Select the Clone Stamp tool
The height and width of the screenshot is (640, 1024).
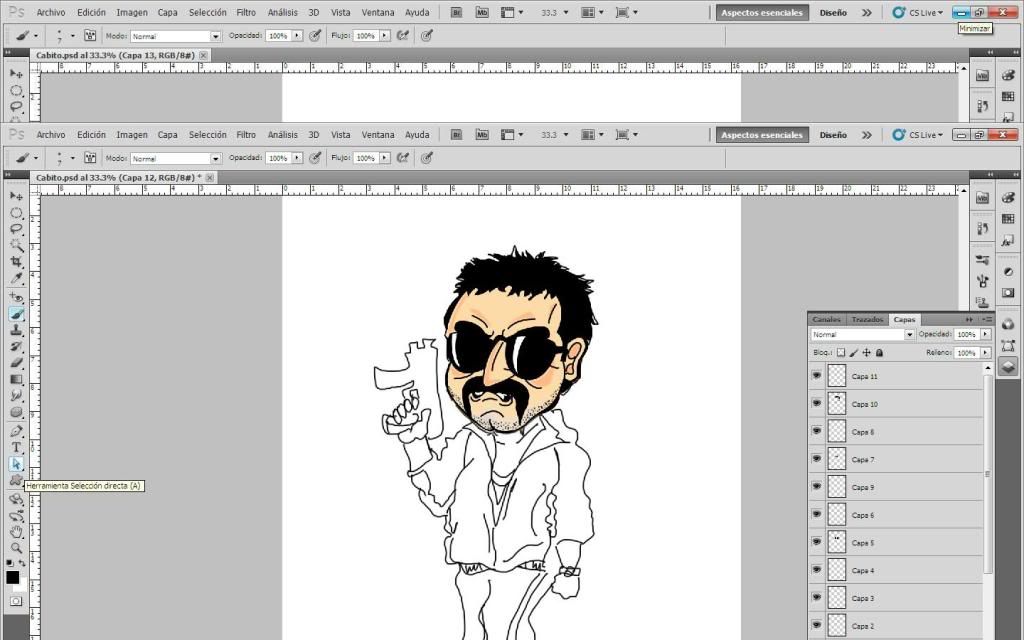click(x=16, y=330)
